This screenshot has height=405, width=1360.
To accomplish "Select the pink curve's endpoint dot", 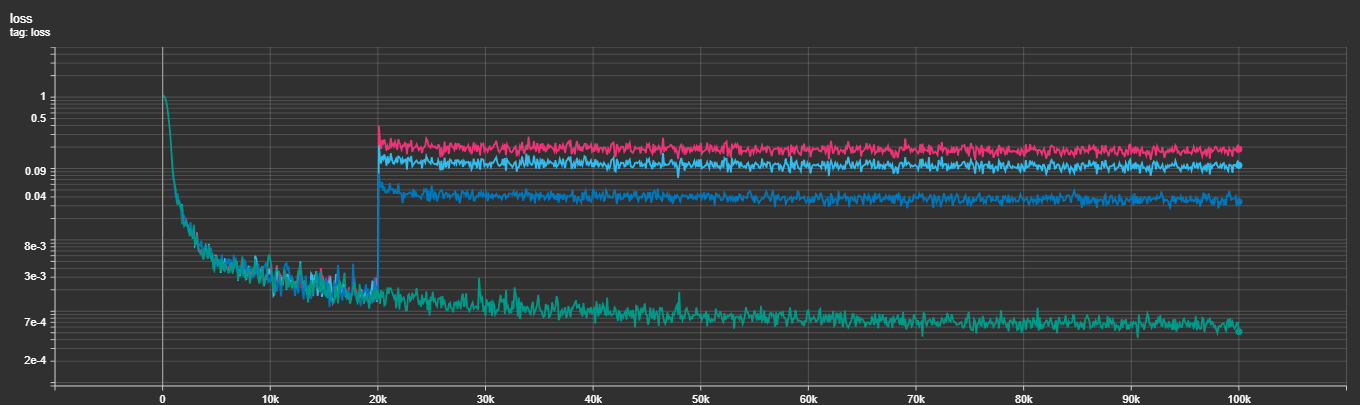I will [1238, 149].
